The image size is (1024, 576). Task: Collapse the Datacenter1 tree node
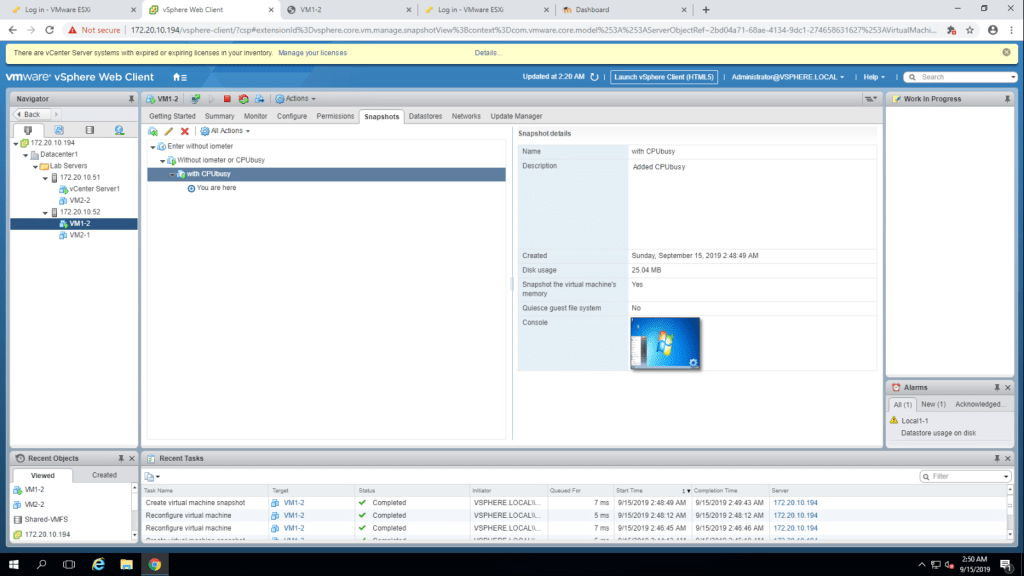coord(22,155)
